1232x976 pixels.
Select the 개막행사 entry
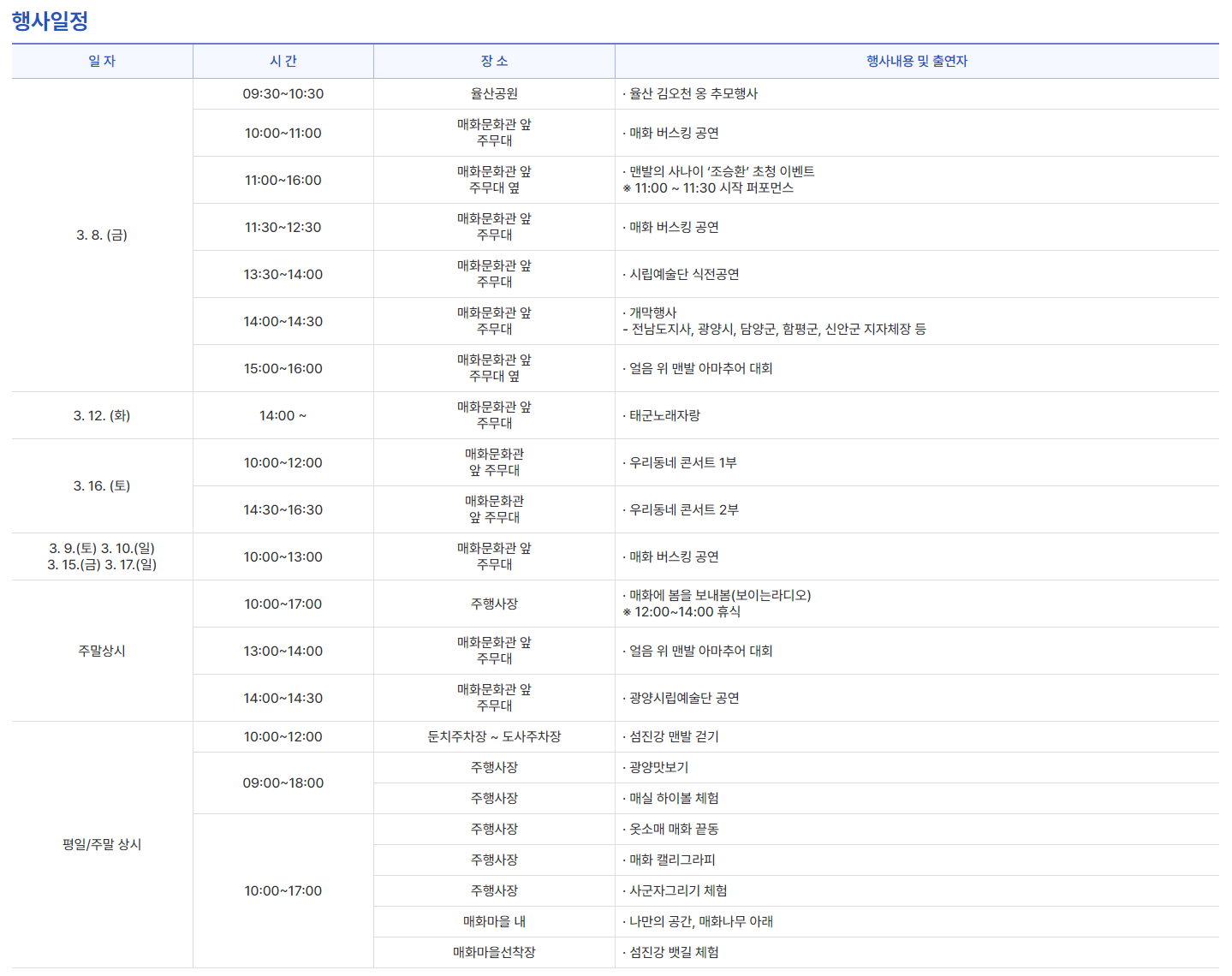coord(649,312)
